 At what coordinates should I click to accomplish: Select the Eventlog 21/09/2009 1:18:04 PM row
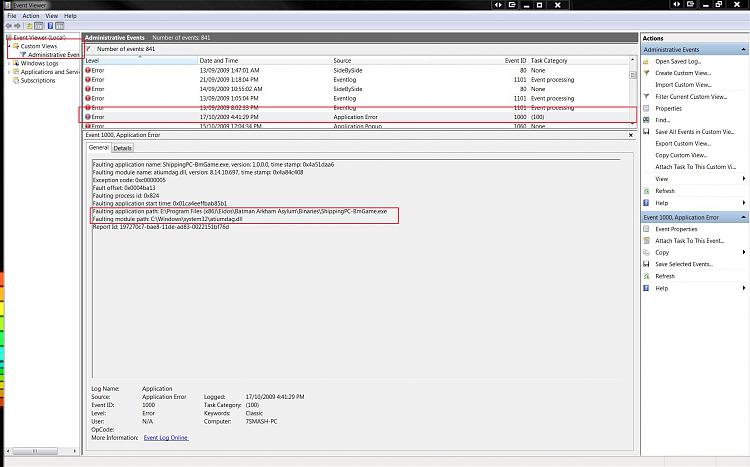[x=358, y=79]
